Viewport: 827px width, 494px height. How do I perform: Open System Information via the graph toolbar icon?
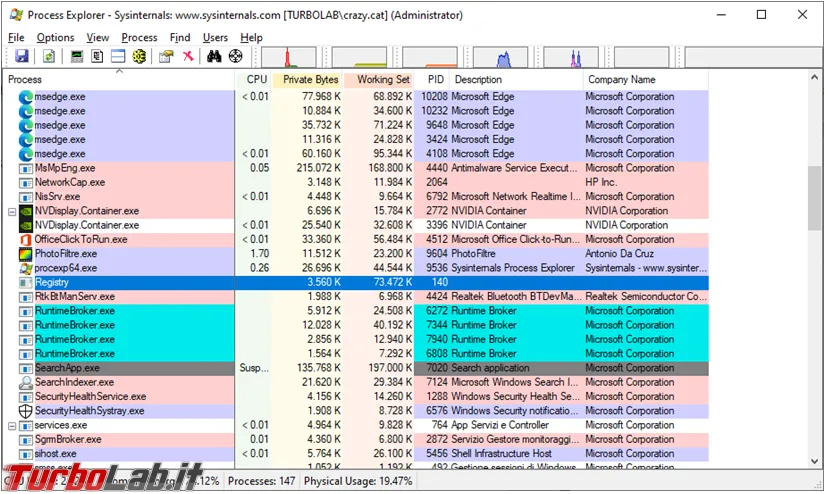pos(77,56)
